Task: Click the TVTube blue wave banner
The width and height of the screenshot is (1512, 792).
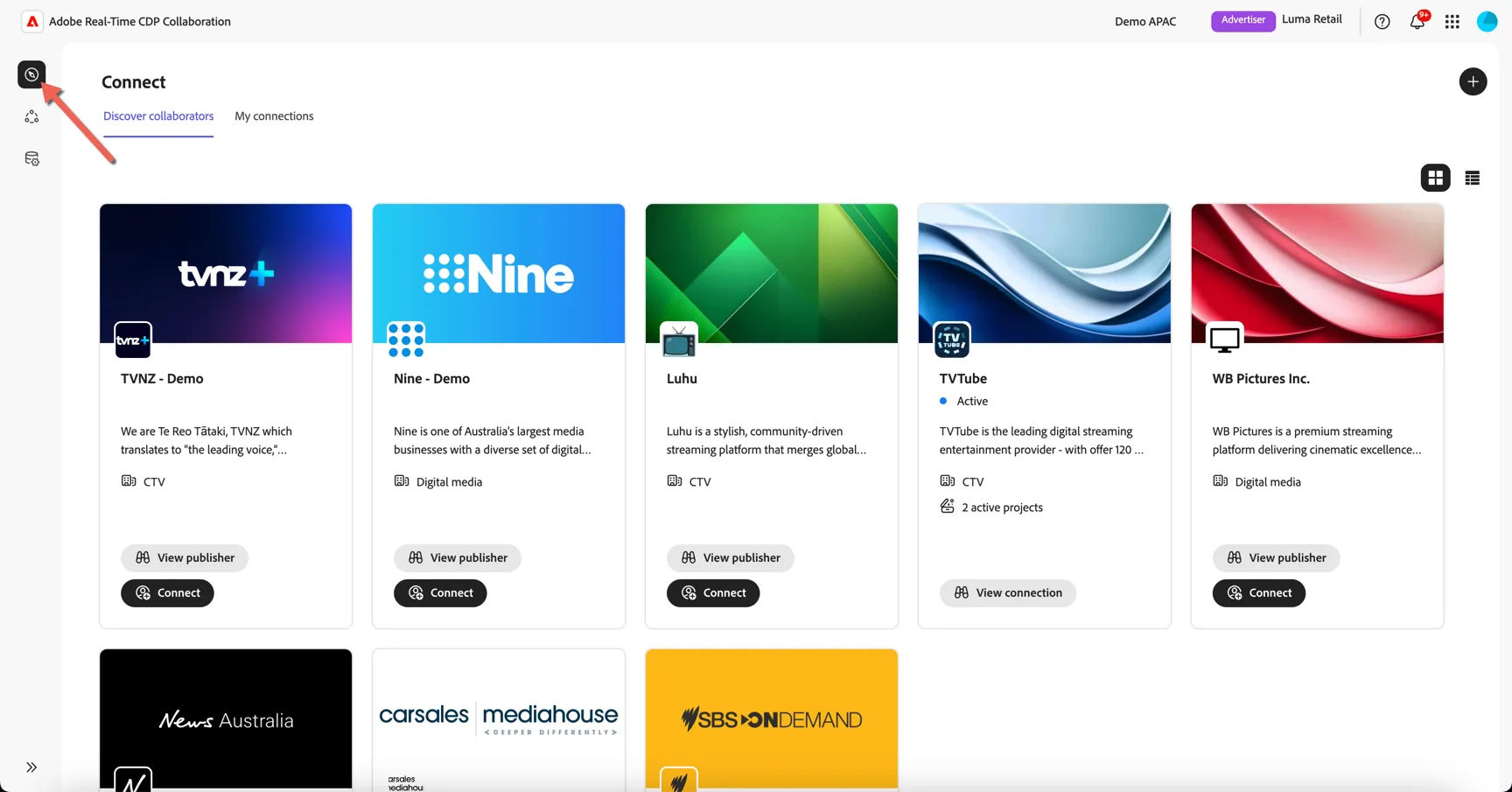Action: [x=1045, y=273]
